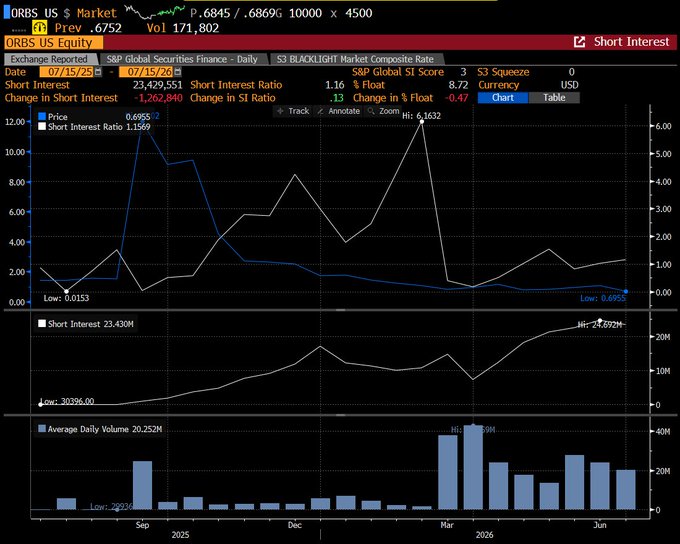
Task: Click the Currency USD value
Action: click(x=569, y=85)
